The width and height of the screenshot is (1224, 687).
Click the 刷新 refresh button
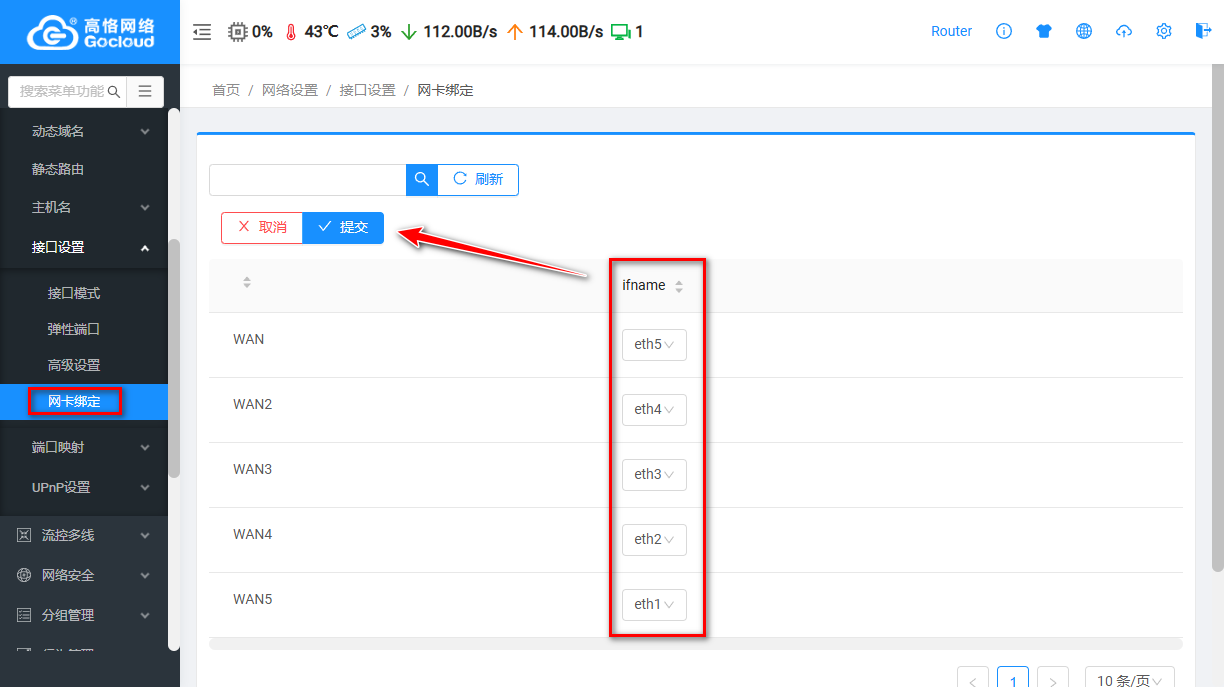[478, 180]
